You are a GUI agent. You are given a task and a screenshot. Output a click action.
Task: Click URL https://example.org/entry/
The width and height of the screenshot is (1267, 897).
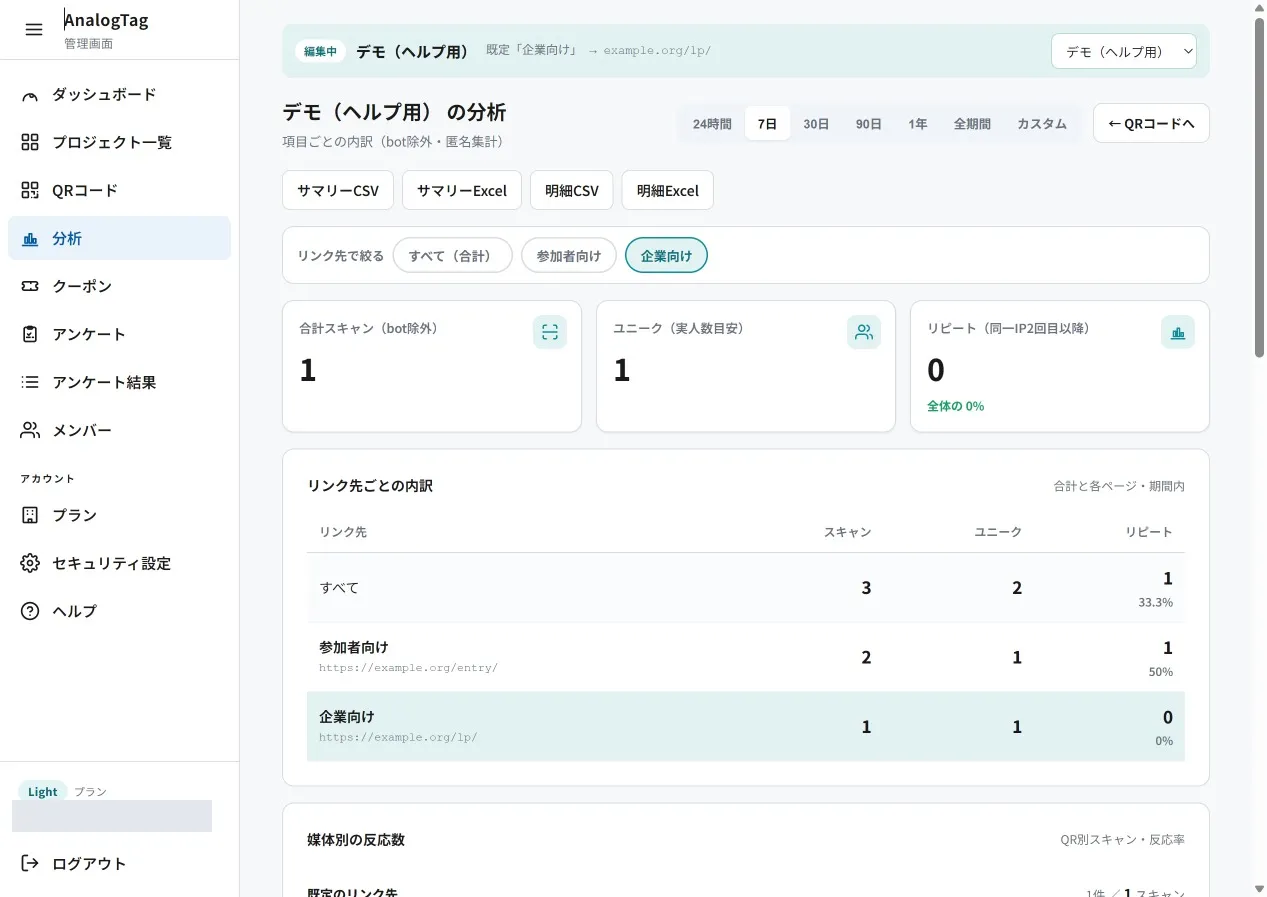[x=408, y=668]
